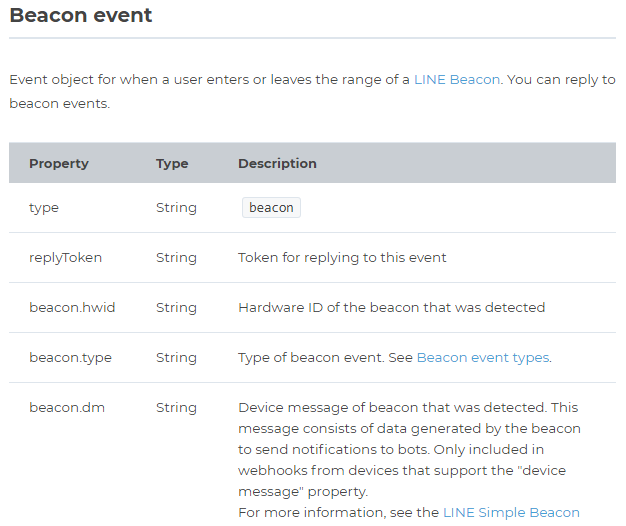Image resolution: width=626 pixels, height=526 pixels.
Task: Click the Beacon event heading
Action: click(81, 16)
